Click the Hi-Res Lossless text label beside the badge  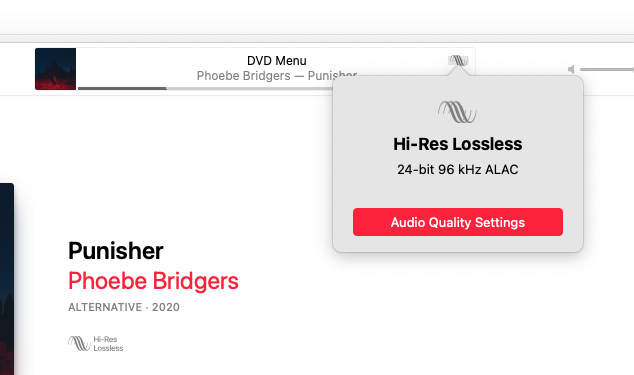pyautogui.click(x=108, y=344)
